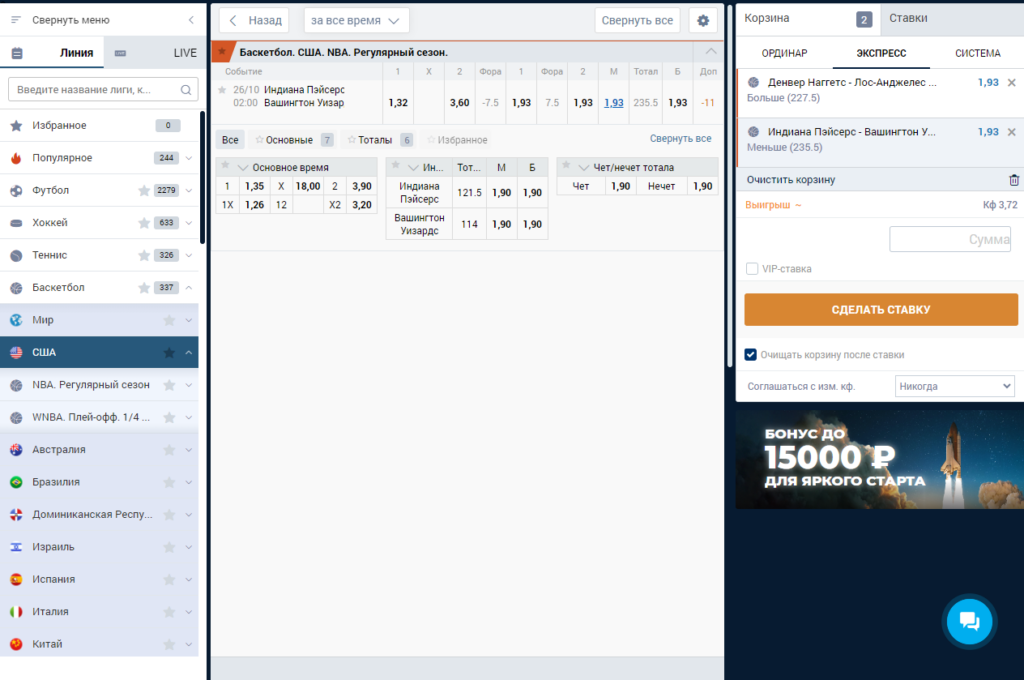
Task: Select the Чет odds 1,90
Action: [620, 186]
